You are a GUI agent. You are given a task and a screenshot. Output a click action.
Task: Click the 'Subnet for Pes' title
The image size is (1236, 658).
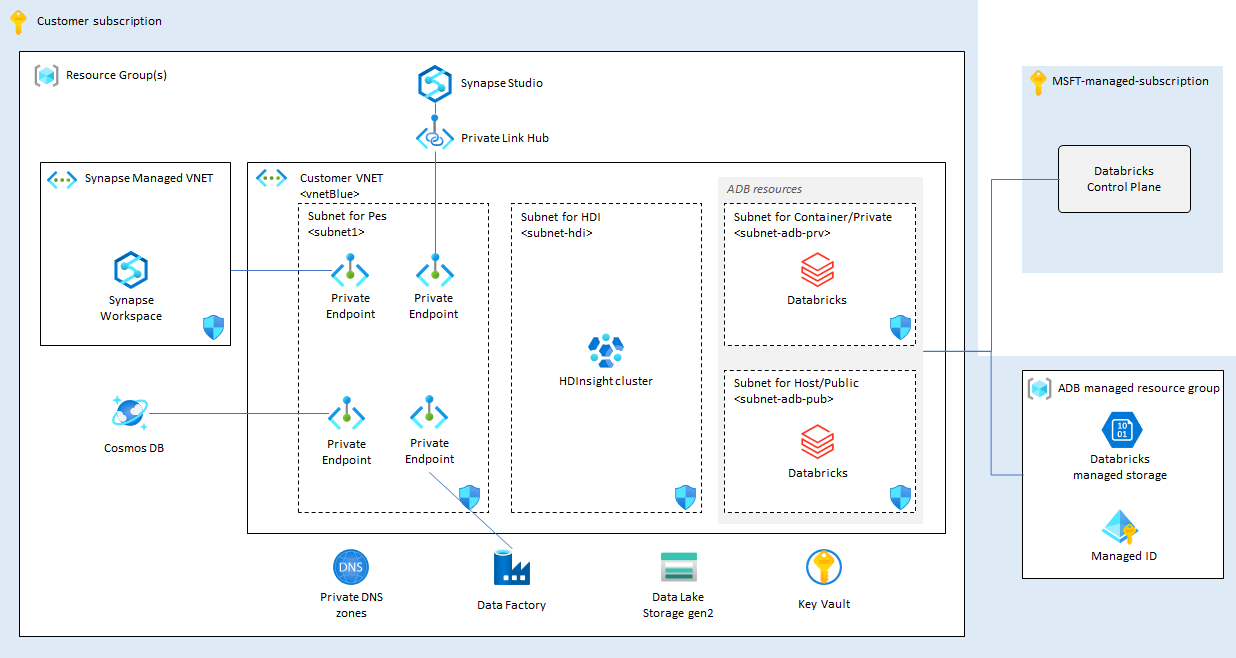tap(347, 216)
